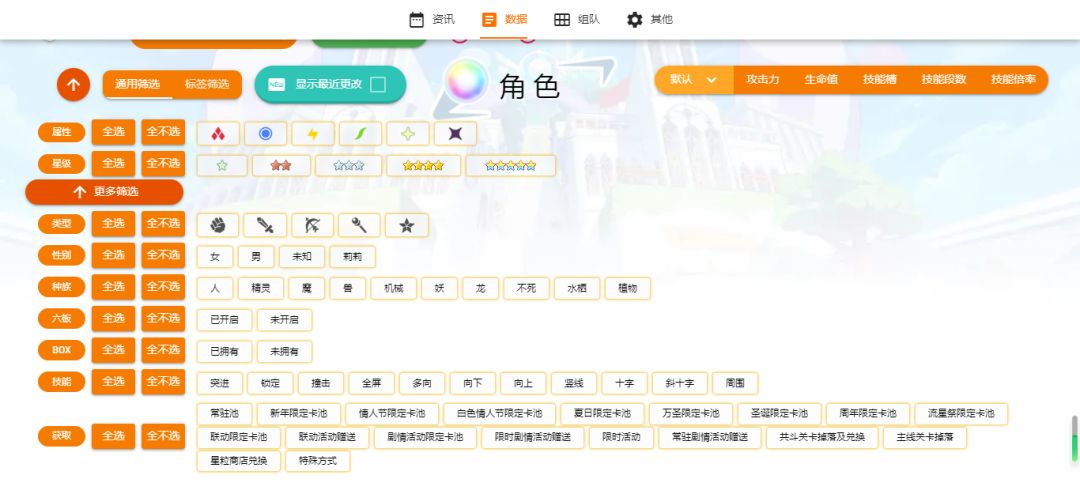This screenshot has height=494, width=1080.
Task: Click 全不选 in the 技能 row
Action: (x=163, y=381)
